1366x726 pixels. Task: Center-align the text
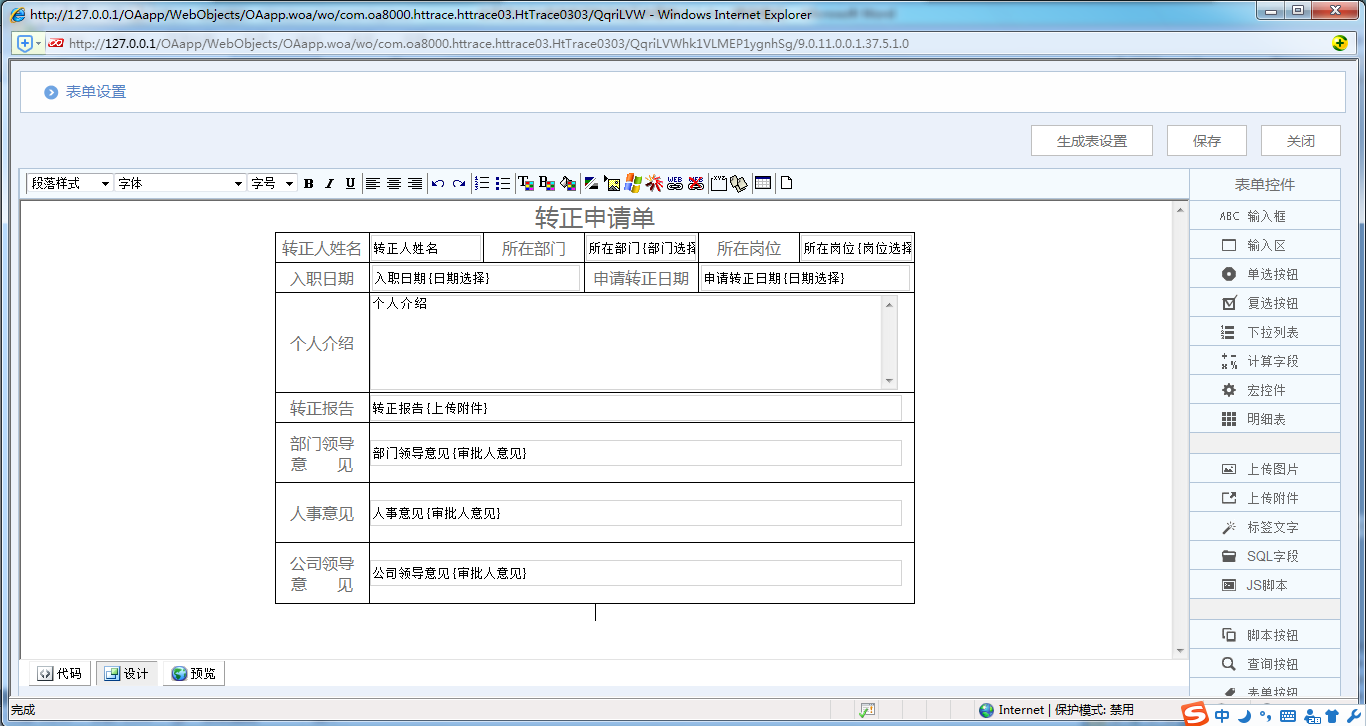(x=394, y=184)
